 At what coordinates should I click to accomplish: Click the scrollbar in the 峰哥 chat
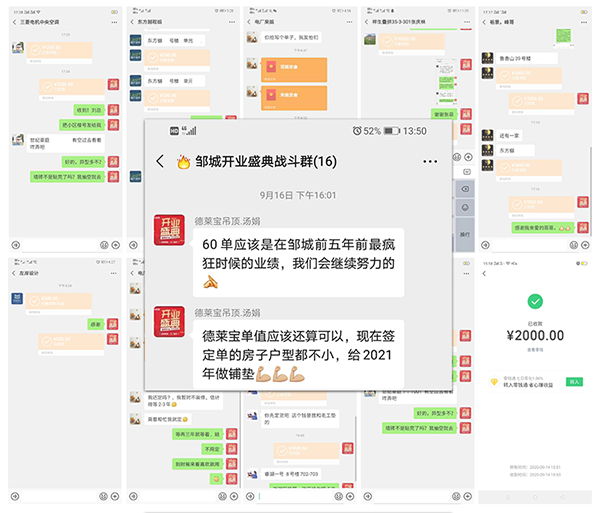(x=590, y=191)
